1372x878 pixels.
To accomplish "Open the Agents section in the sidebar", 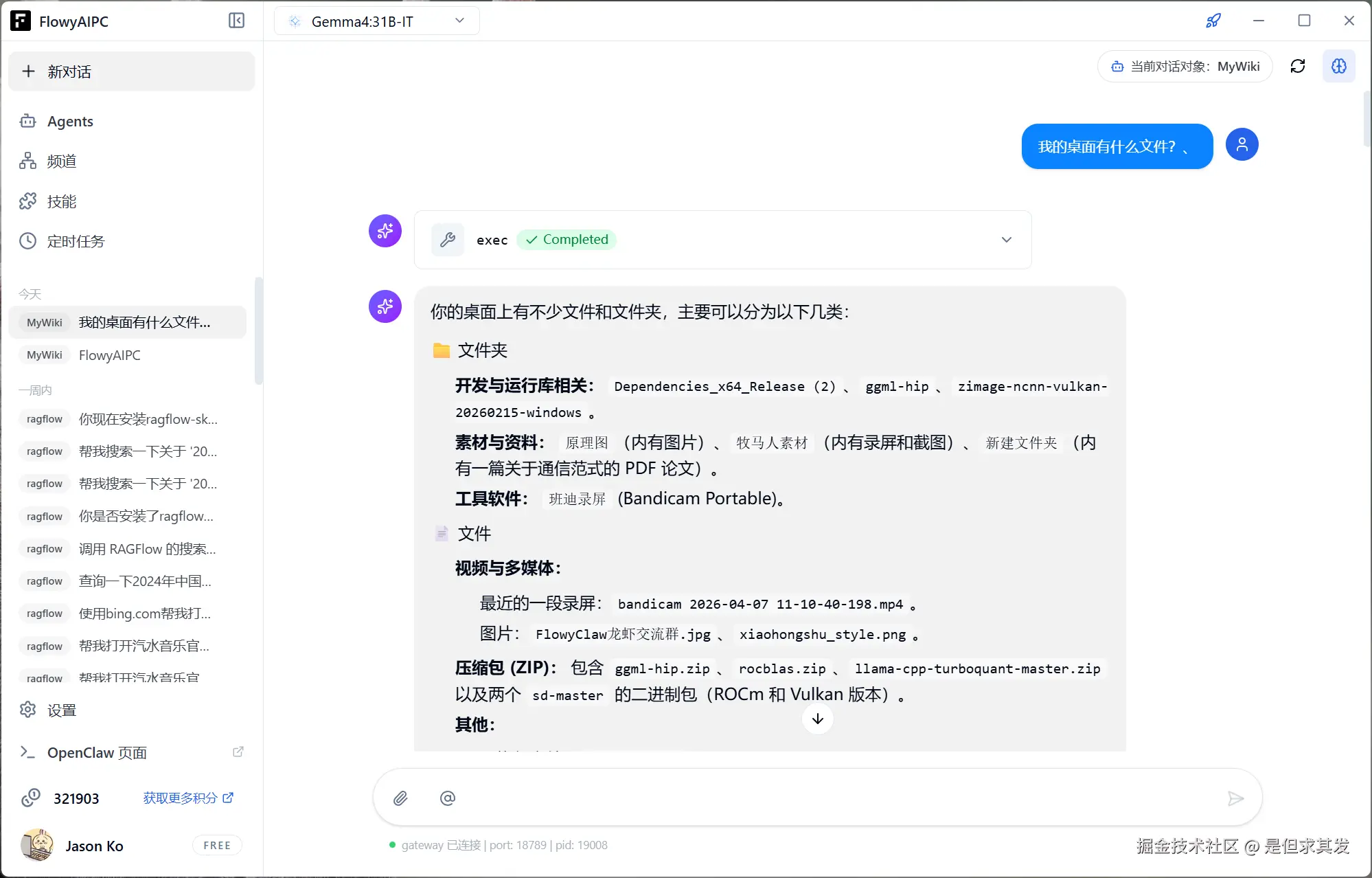I will [x=69, y=121].
